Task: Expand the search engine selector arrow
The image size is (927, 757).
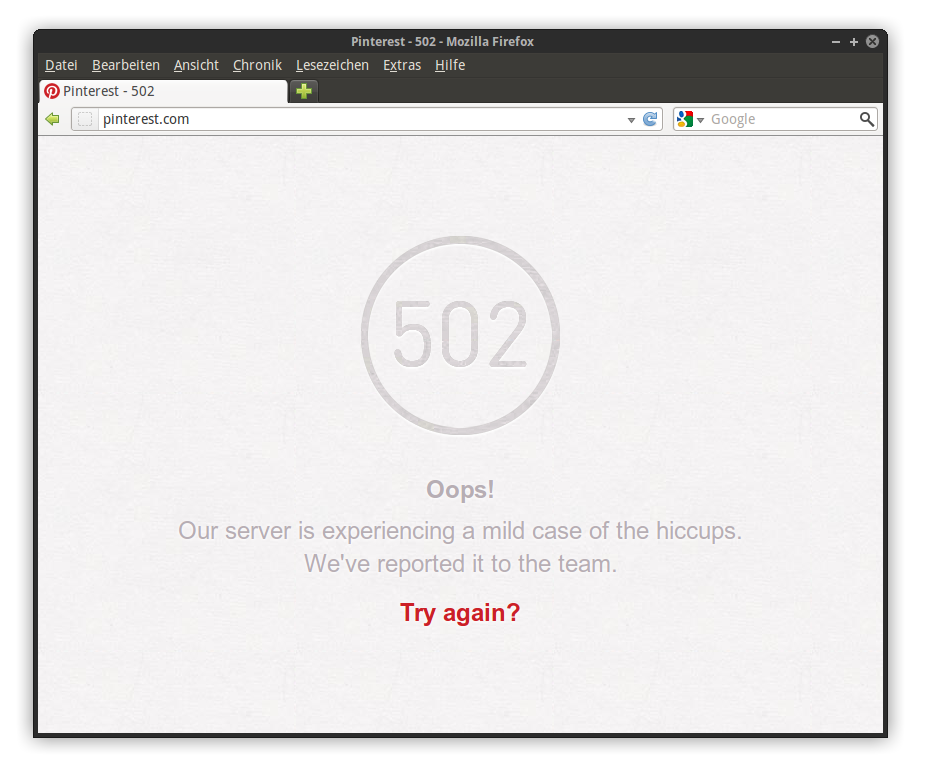Action: (701, 120)
